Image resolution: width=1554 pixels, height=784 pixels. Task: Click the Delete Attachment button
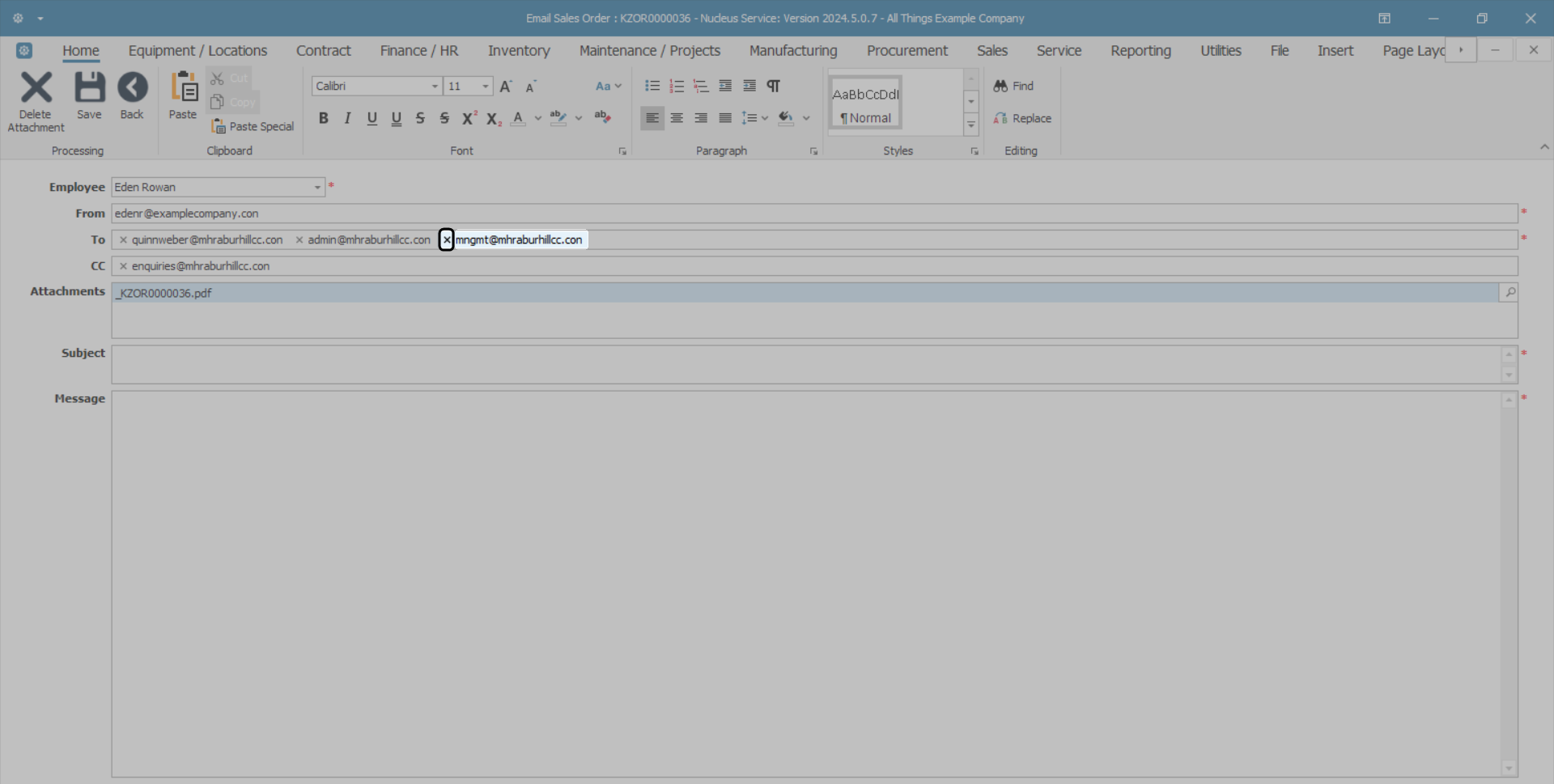[x=36, y=102]
